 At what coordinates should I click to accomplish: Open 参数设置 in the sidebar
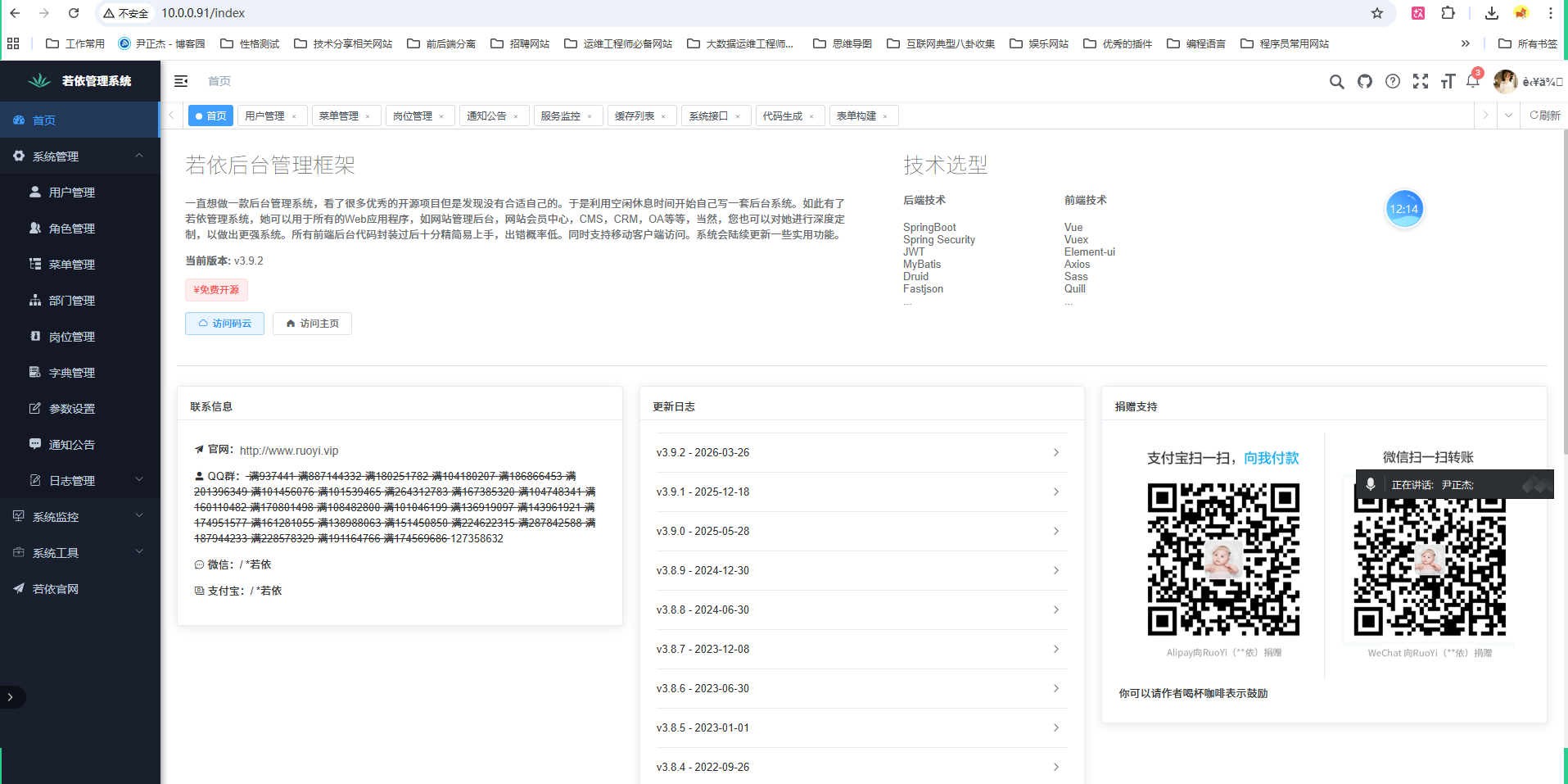tap(80, 408)
